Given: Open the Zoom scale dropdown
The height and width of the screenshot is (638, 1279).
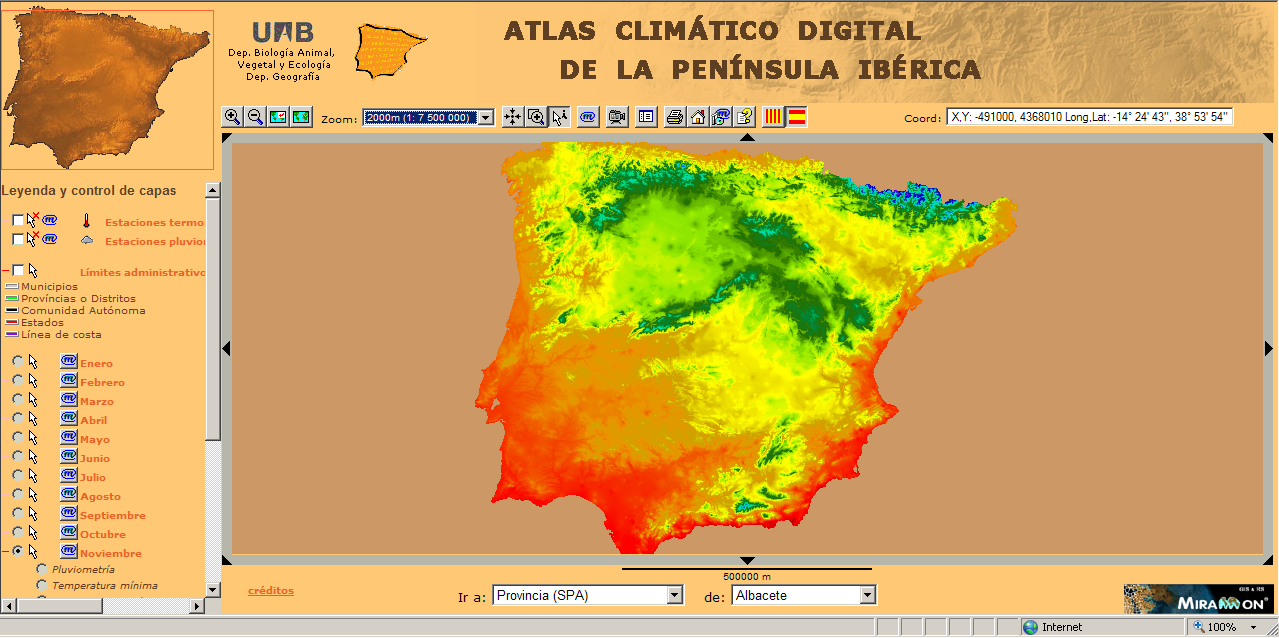Looking at the screenshot, I should [429, 117].
